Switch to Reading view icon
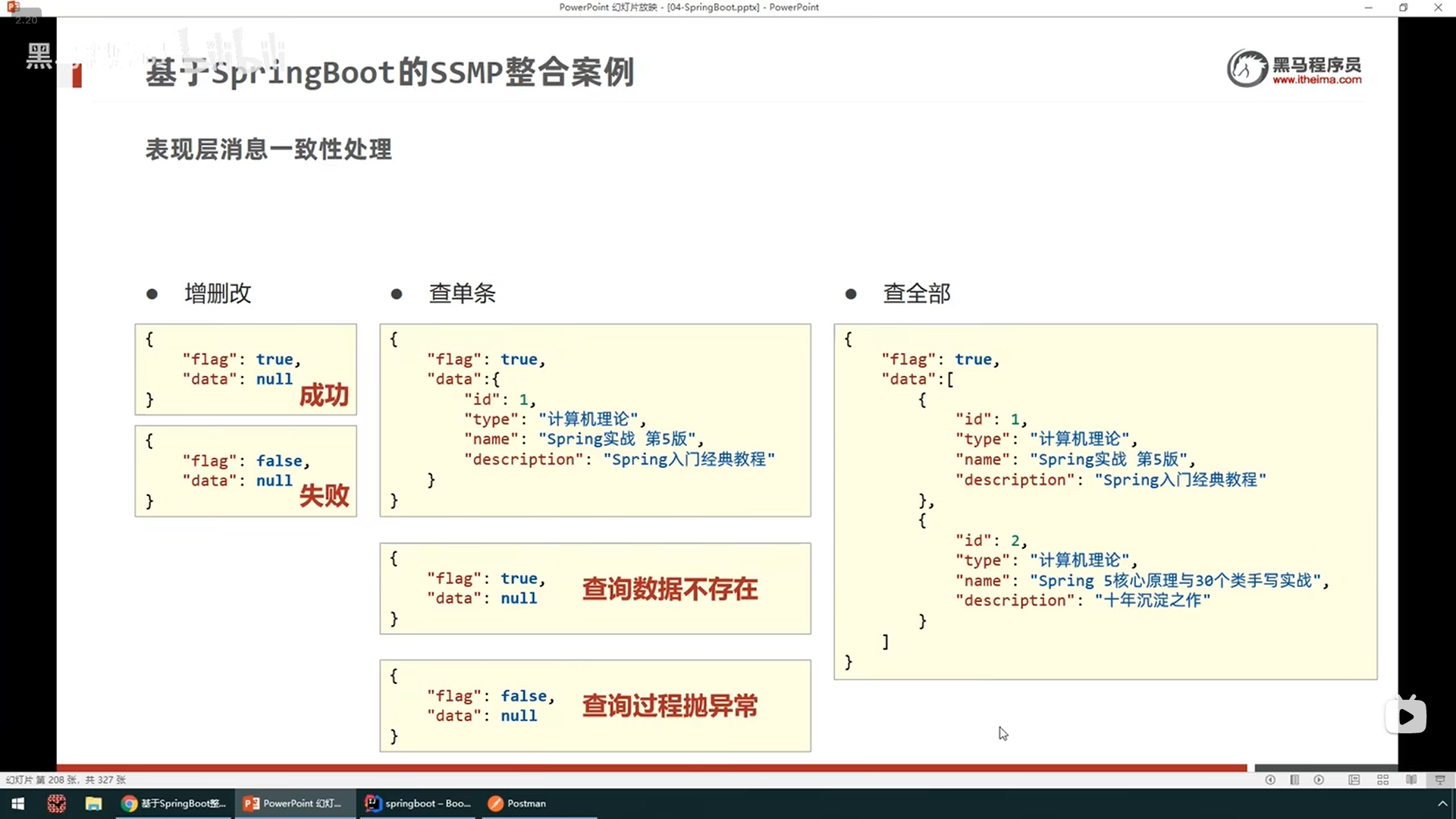Viewport: 1456px width, 819px height. [1411, 780]
